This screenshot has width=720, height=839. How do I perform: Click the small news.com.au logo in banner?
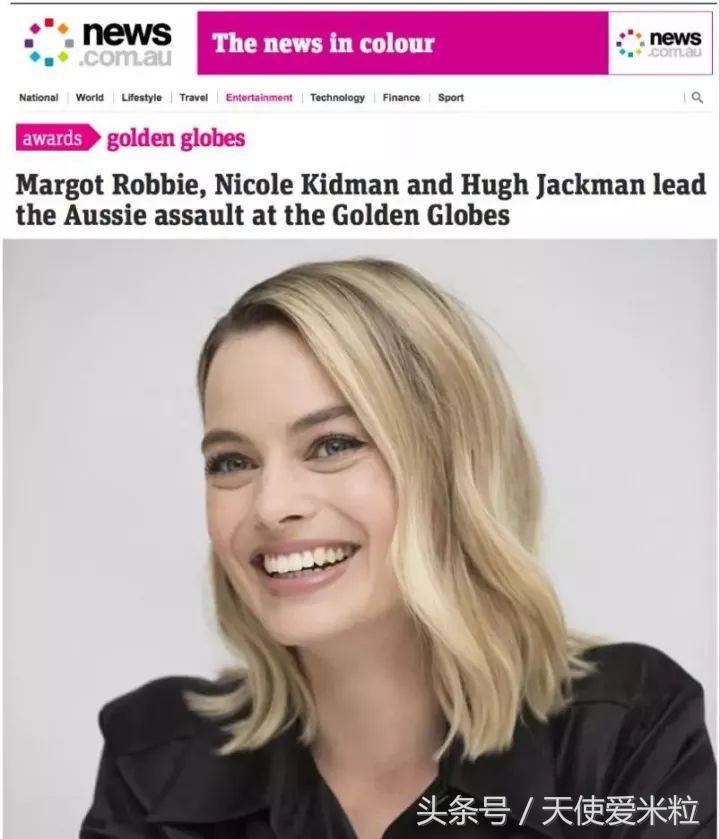660,43
